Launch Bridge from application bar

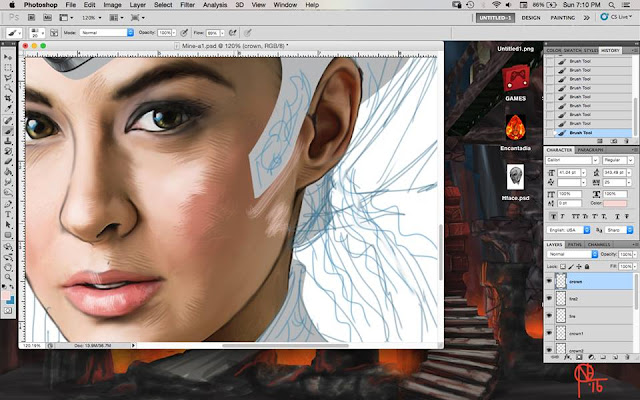pos(31,18)
